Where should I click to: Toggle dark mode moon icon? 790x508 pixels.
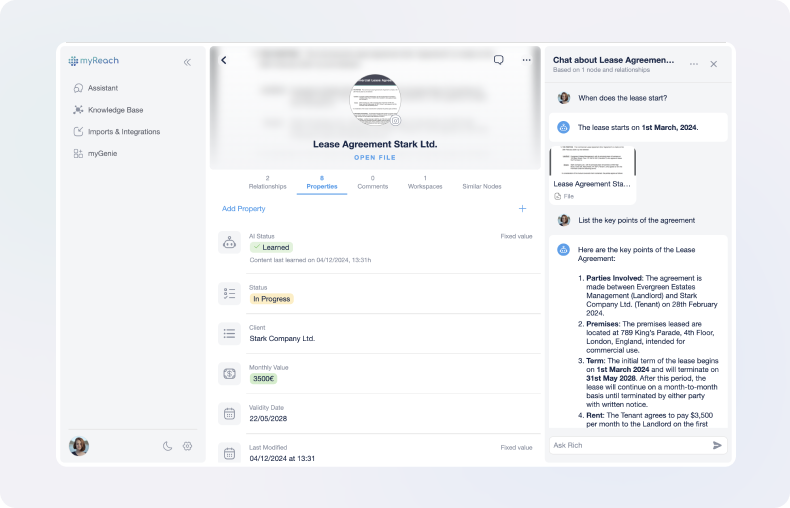click(167, 446)
